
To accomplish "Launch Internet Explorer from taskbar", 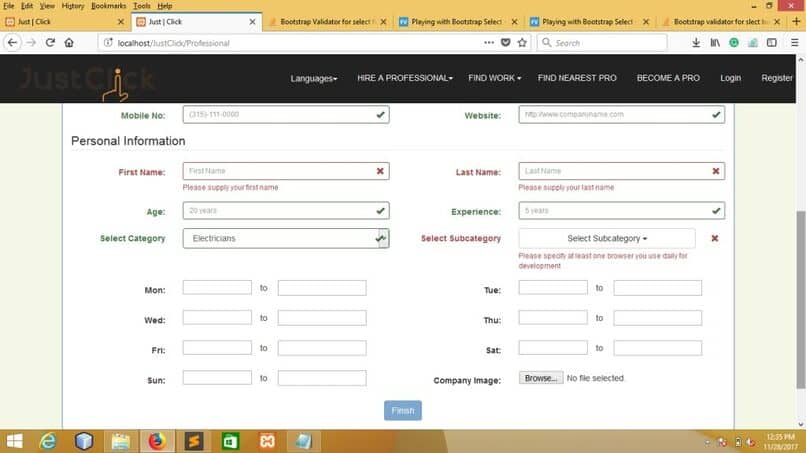I will tap(48, 441).
